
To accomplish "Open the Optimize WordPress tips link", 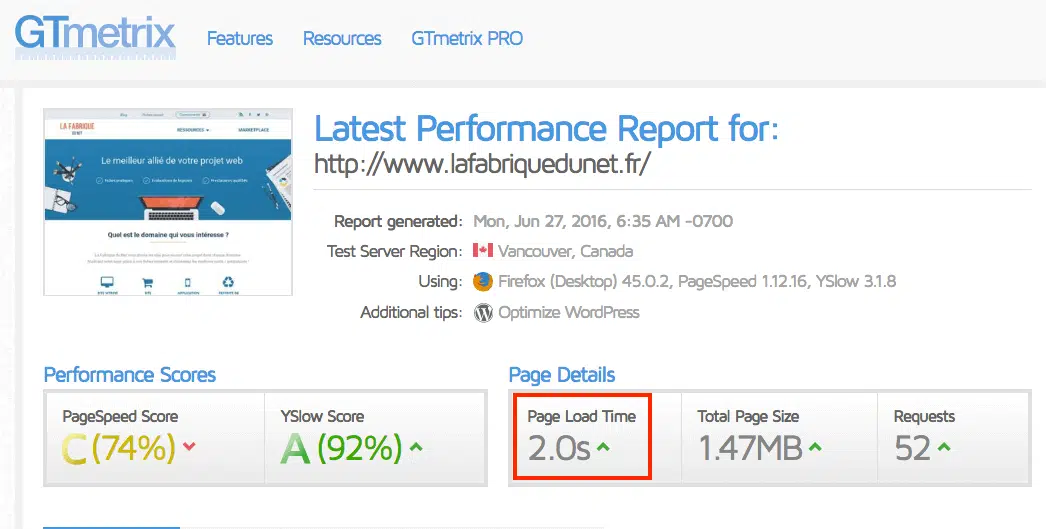I will pos(569,312).
